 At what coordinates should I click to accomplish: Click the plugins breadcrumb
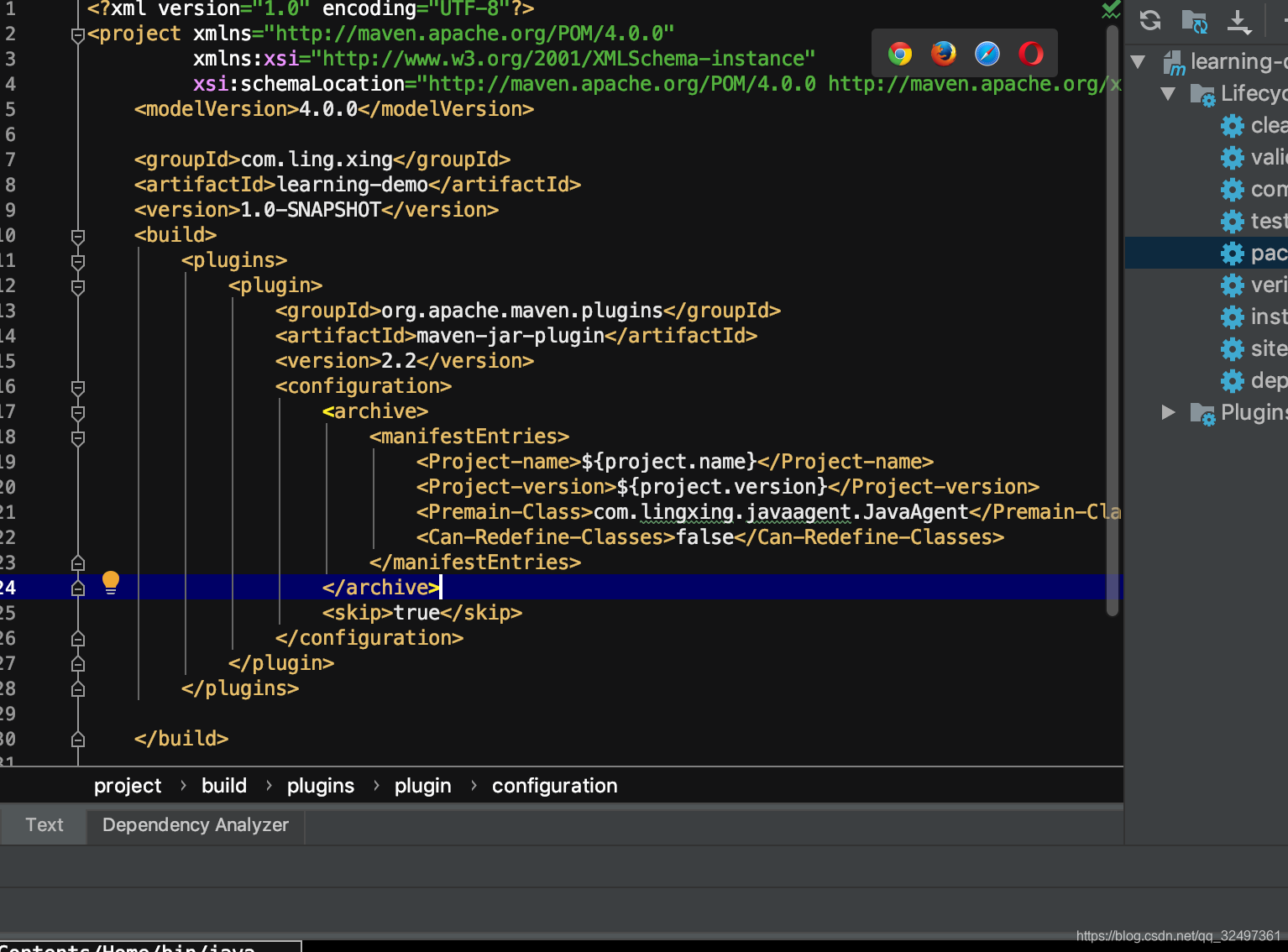click(321, 786)
